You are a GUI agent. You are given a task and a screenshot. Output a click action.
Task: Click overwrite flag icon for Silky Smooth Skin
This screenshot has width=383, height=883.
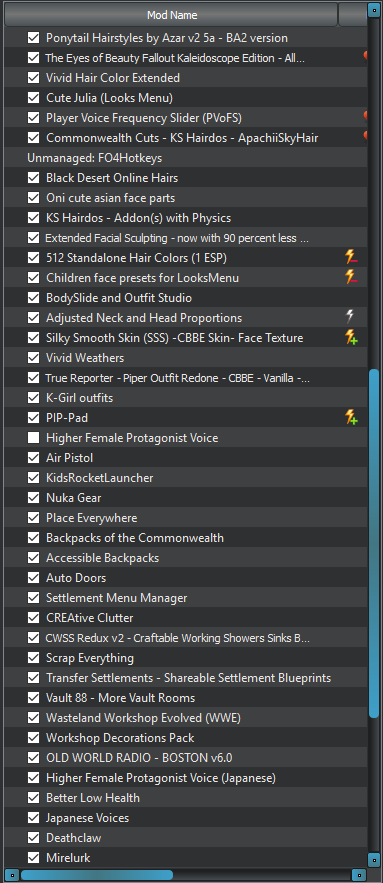(x=351, y=338)
